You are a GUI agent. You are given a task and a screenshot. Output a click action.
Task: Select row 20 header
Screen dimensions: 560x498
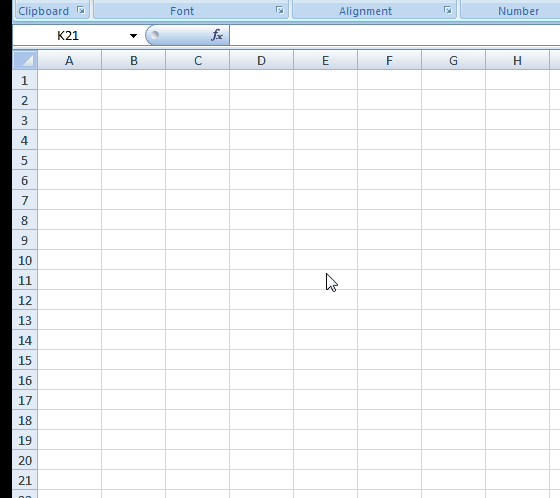pyautogui.click(x=25, y=460)
